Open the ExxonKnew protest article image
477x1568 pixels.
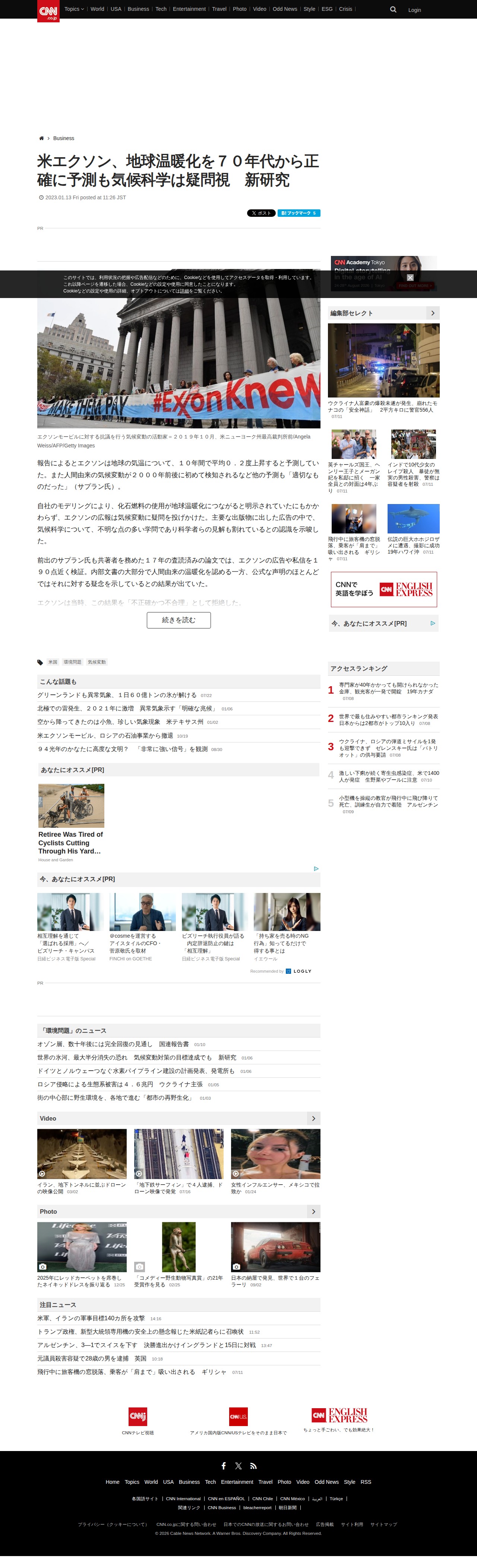click(x=179, y=349)
